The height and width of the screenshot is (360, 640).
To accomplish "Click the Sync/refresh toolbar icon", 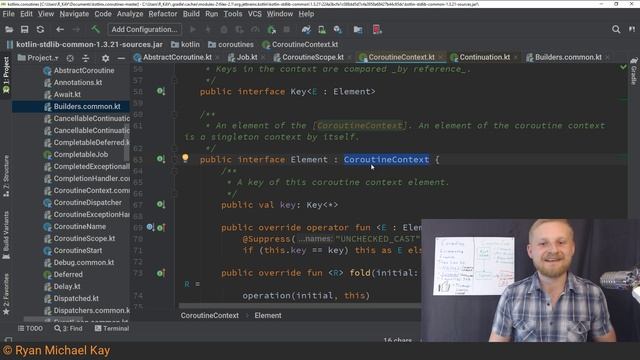I will [x=40, y=29].
